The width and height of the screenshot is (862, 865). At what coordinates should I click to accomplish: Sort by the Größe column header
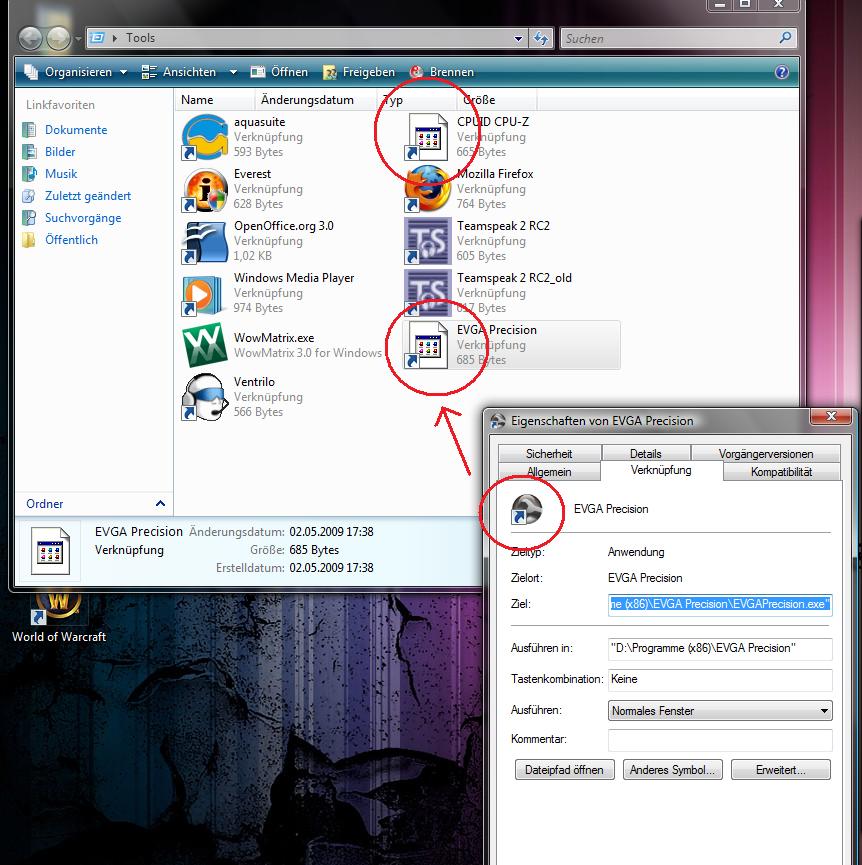click(496, 100)
